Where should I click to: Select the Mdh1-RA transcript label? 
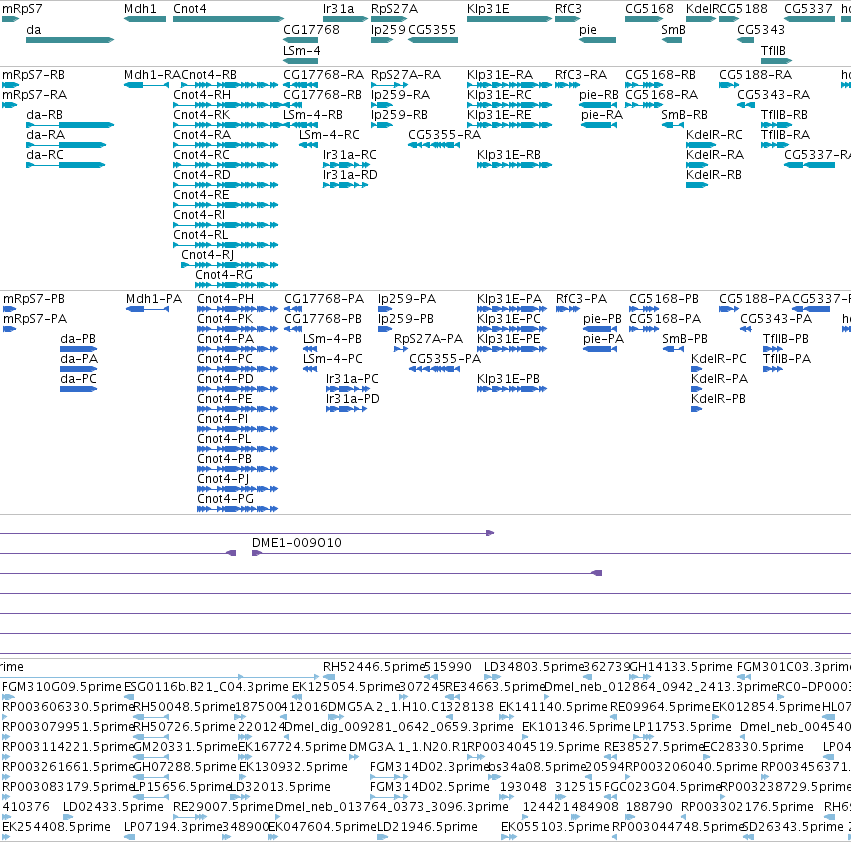click(x=152, y=74)
